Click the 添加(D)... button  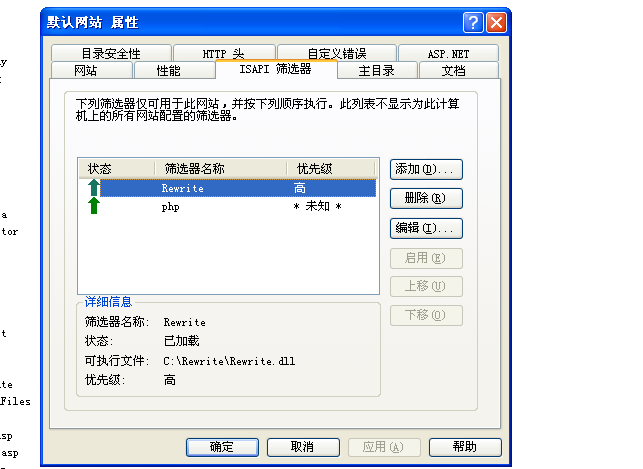point(426,169)
